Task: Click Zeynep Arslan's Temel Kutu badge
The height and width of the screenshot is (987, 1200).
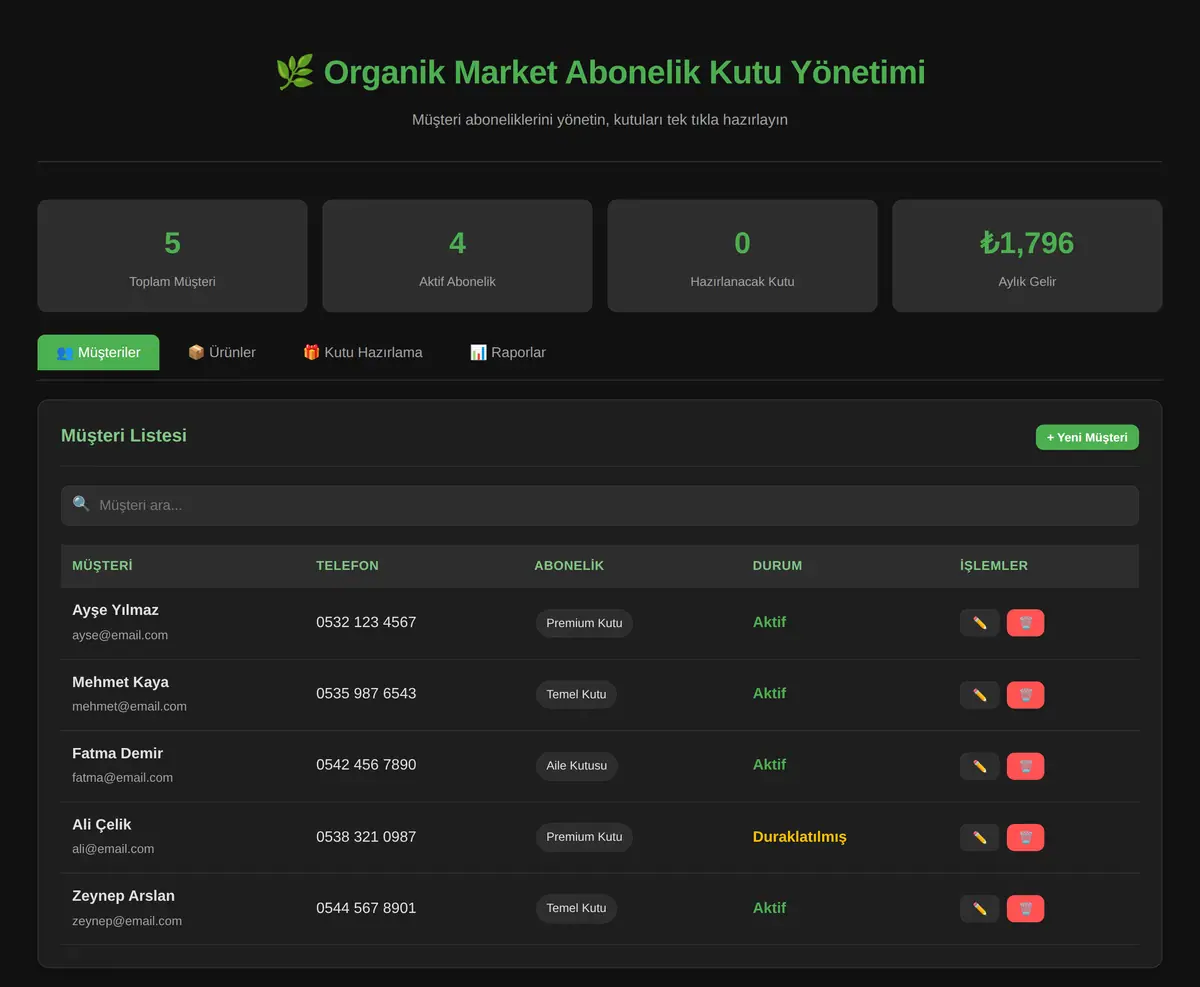Action: point(576,908)
